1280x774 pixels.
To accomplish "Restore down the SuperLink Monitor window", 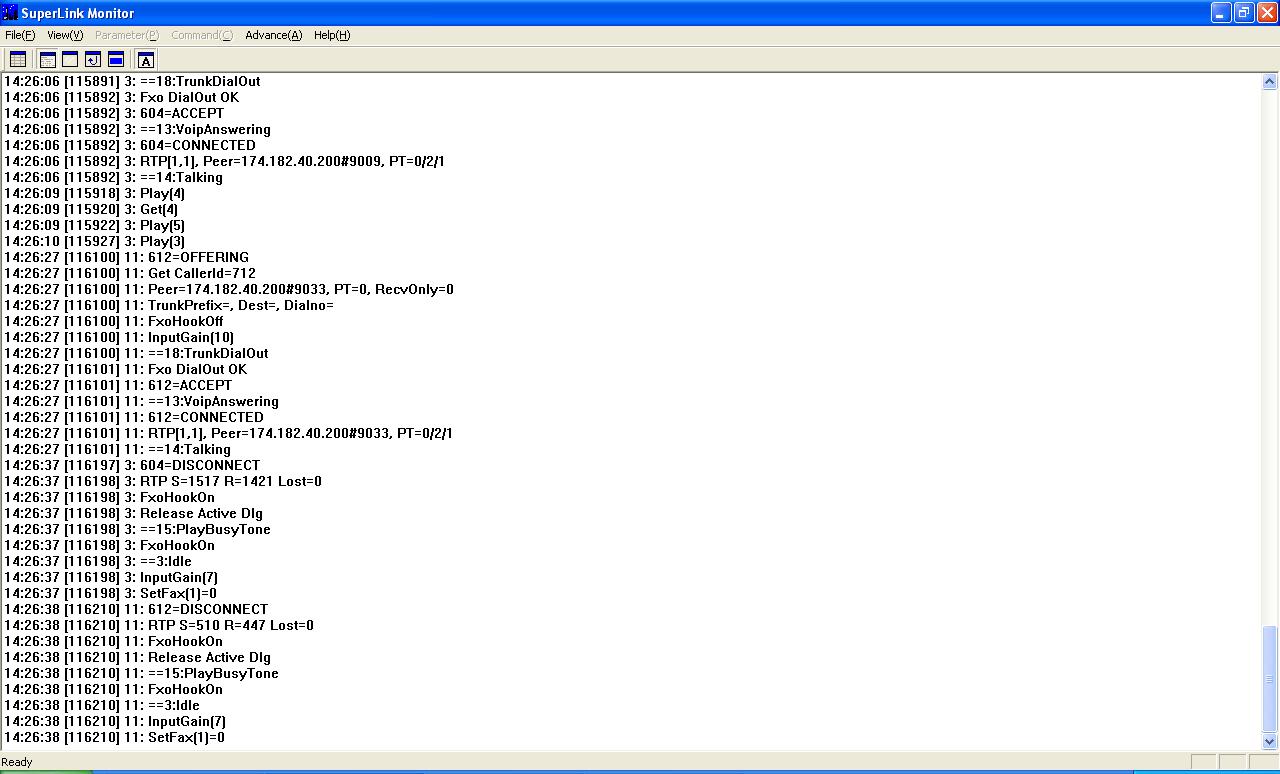I will coord(1244,13).
